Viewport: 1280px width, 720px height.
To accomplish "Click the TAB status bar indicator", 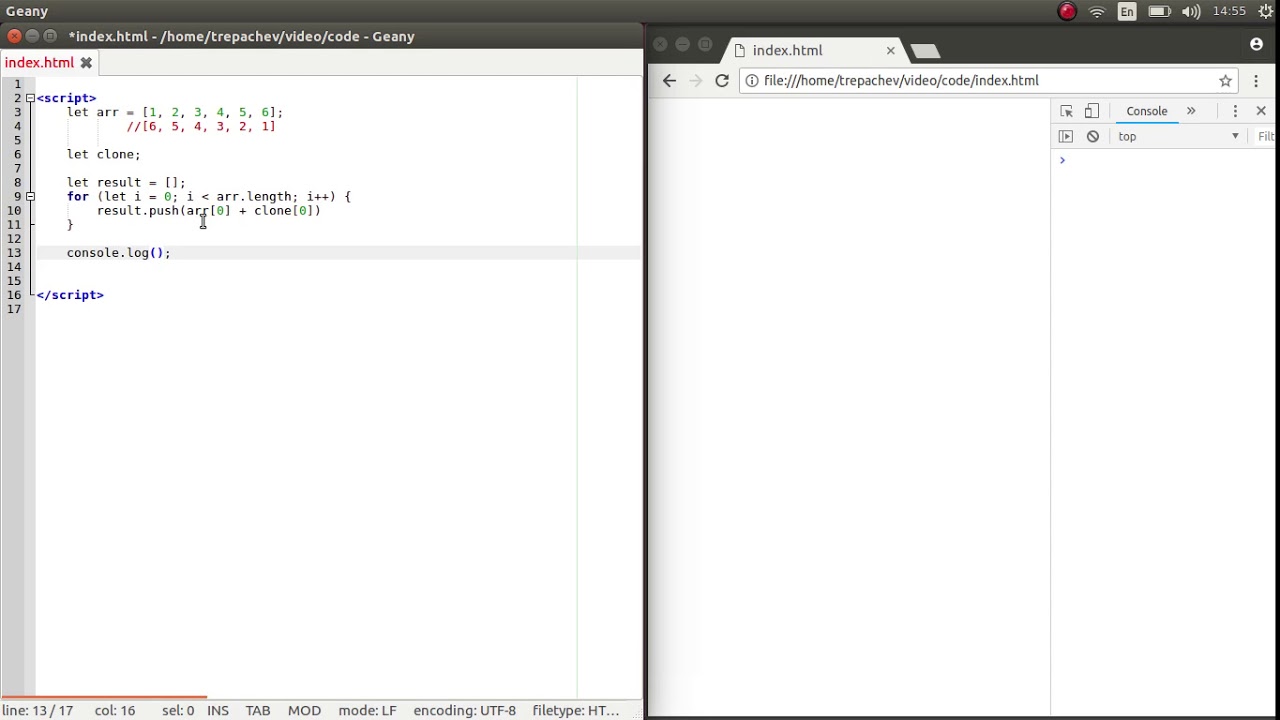I will click(x=258, y=710).
